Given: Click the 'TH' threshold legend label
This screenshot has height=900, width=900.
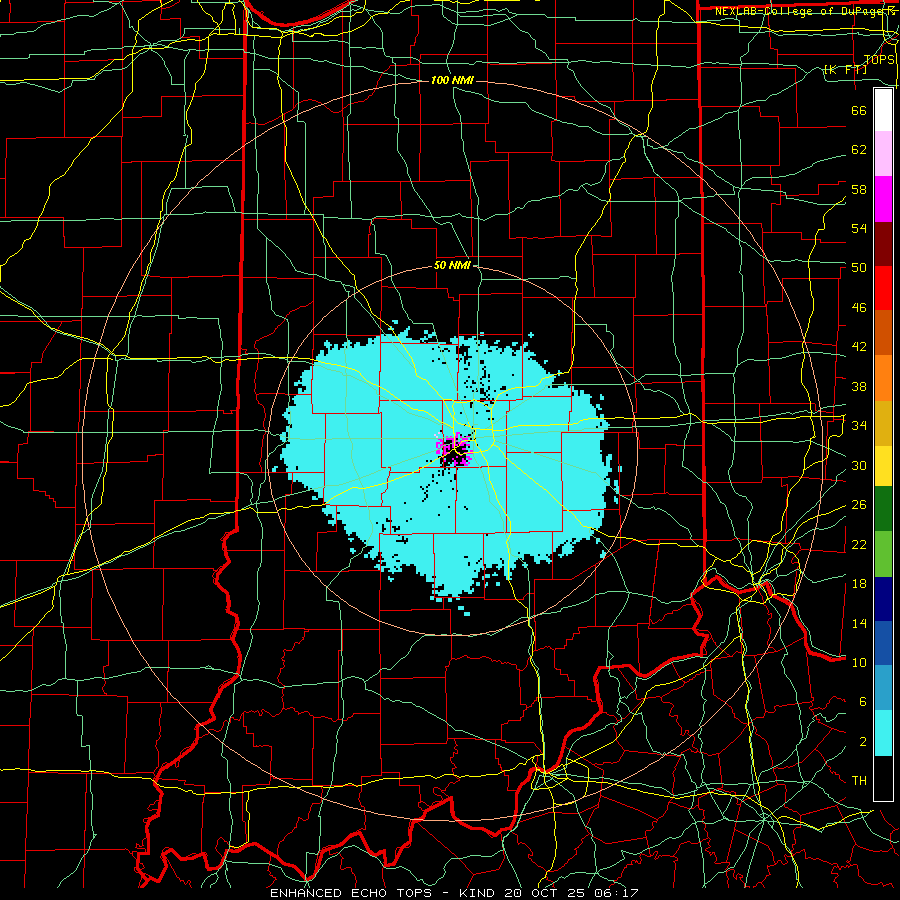Looking at the screenshot, I should pyautogui.click(x=859, y=781).
